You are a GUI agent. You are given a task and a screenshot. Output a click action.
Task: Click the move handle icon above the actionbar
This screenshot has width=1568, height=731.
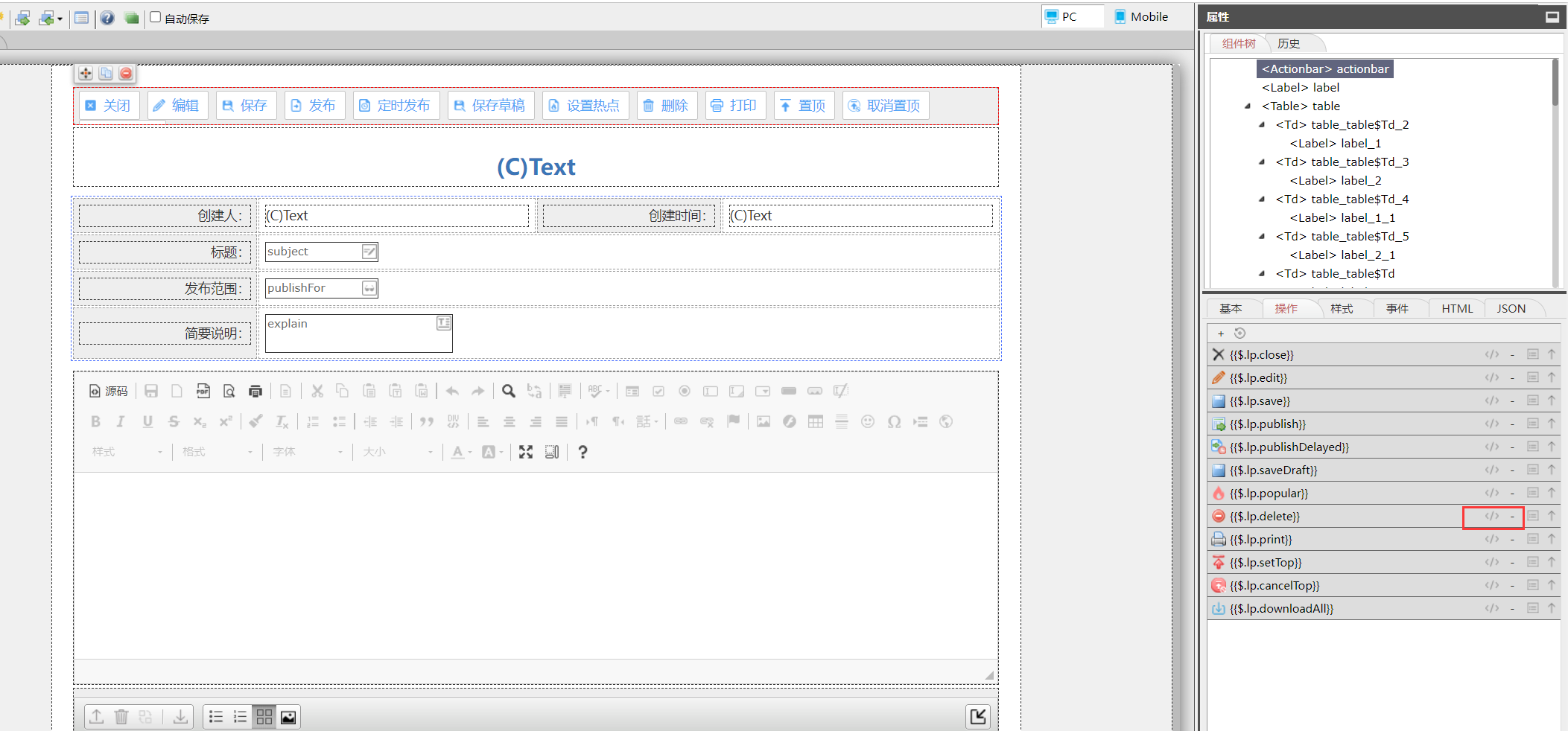pyautogui.click(x=86, y=73)
